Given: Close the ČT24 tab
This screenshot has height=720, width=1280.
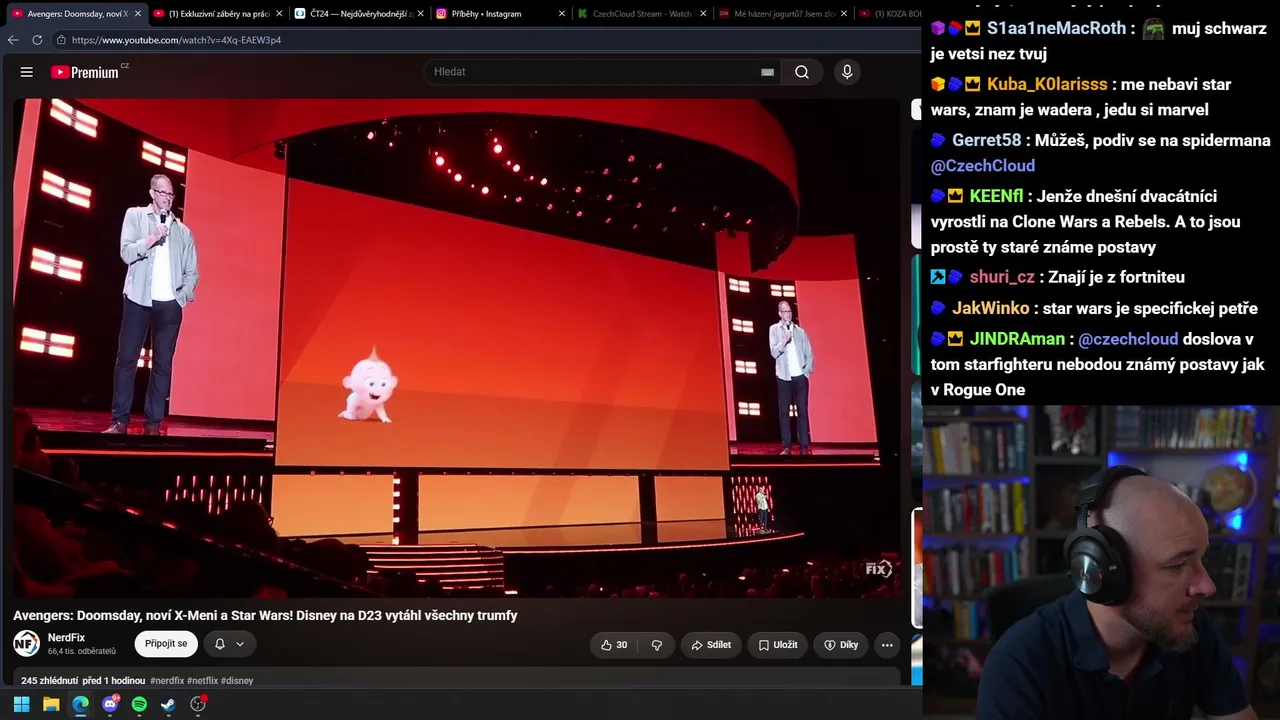Looking at the screenshot, I should coord(420,14).
